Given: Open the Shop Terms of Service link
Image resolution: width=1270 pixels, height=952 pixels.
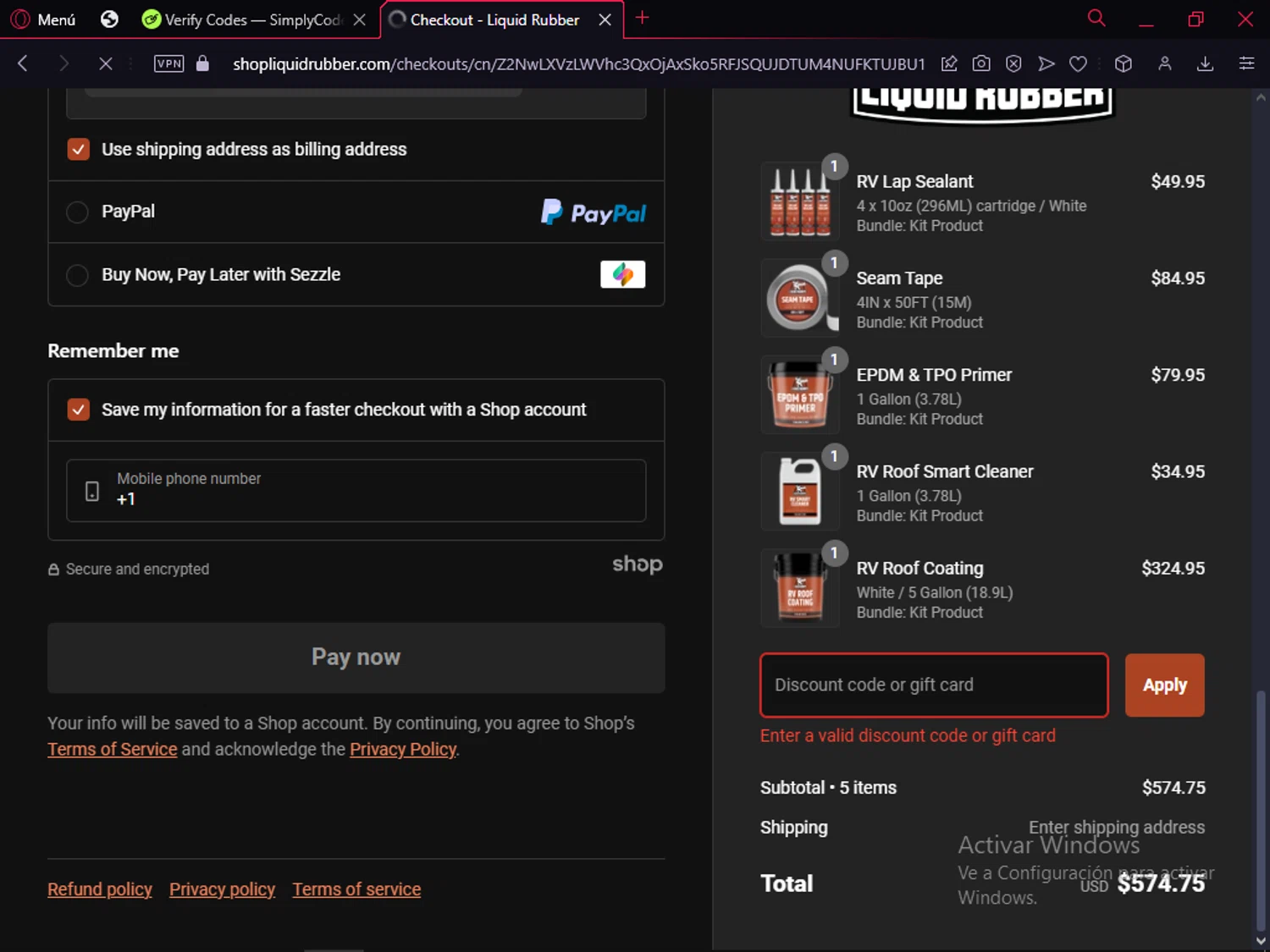Looking at the screenshot, I should [113, 750].
